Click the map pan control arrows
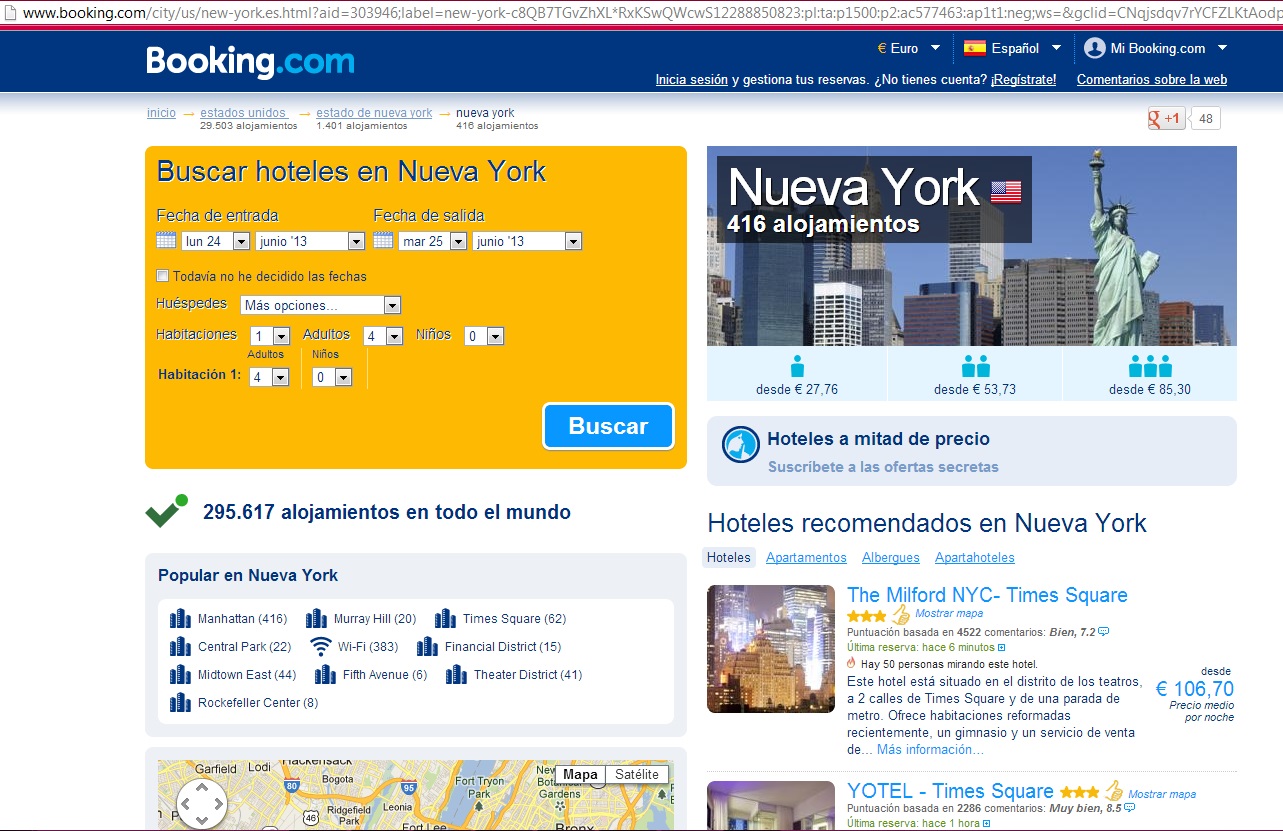 click(202, 803)
